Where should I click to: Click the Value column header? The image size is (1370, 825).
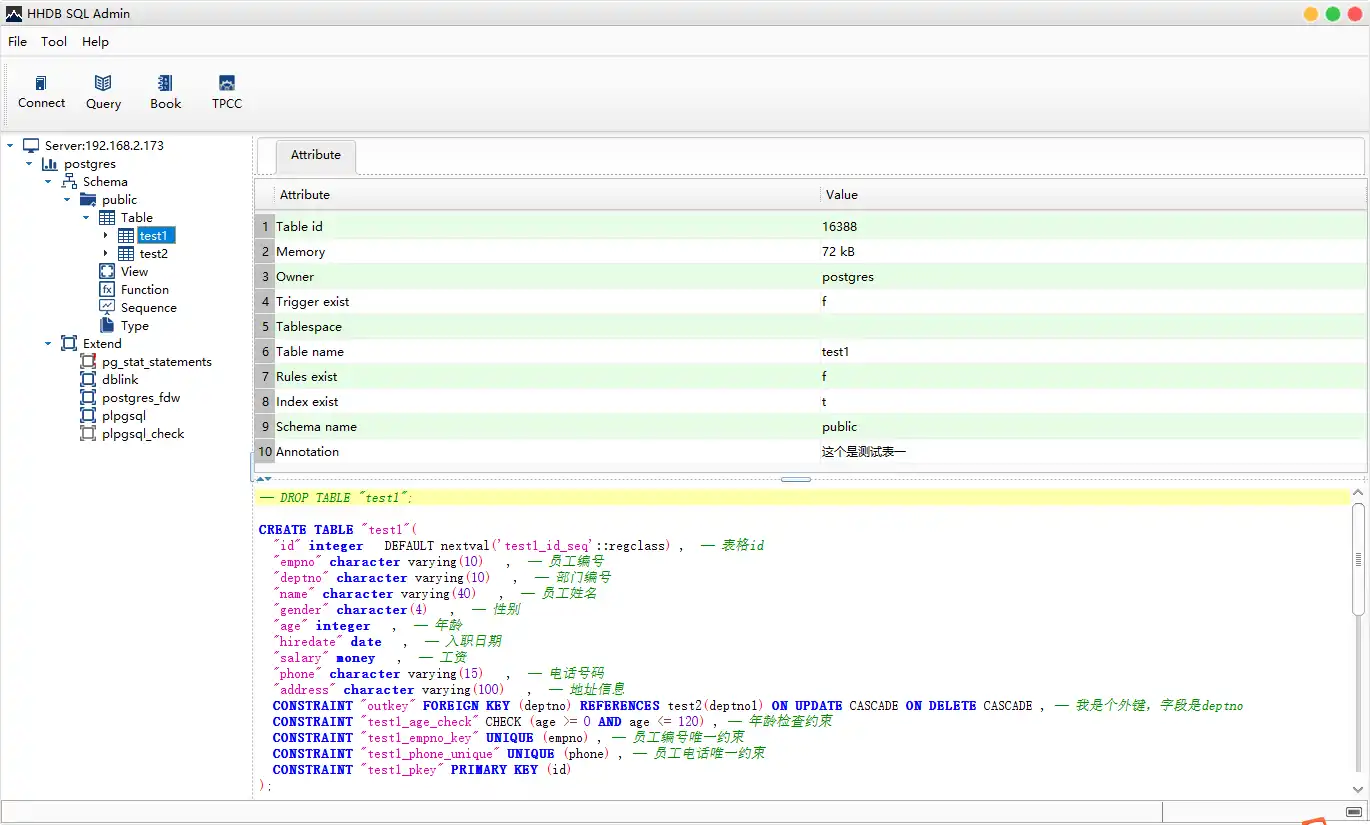842,195
